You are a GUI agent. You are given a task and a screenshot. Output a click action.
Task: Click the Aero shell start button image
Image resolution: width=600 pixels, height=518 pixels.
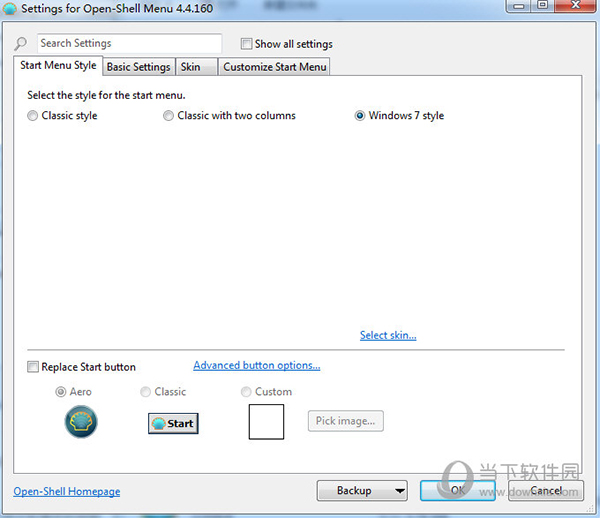pos(81,422)
